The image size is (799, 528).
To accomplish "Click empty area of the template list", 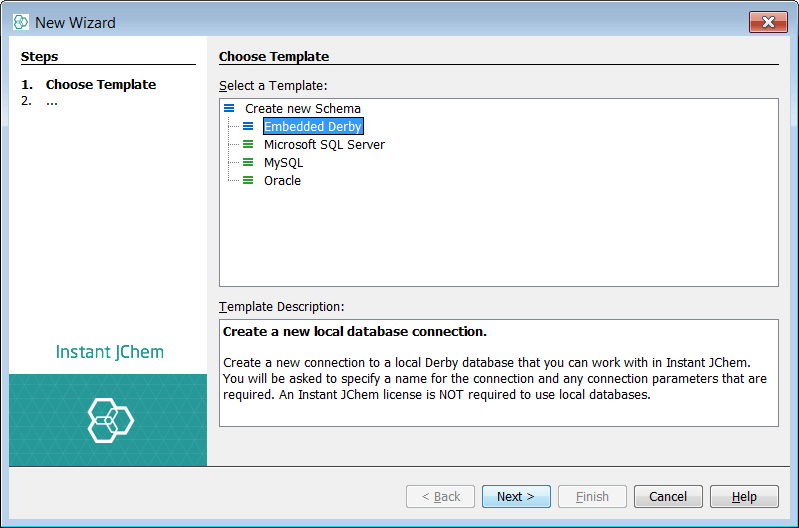I will pos(498,240).
